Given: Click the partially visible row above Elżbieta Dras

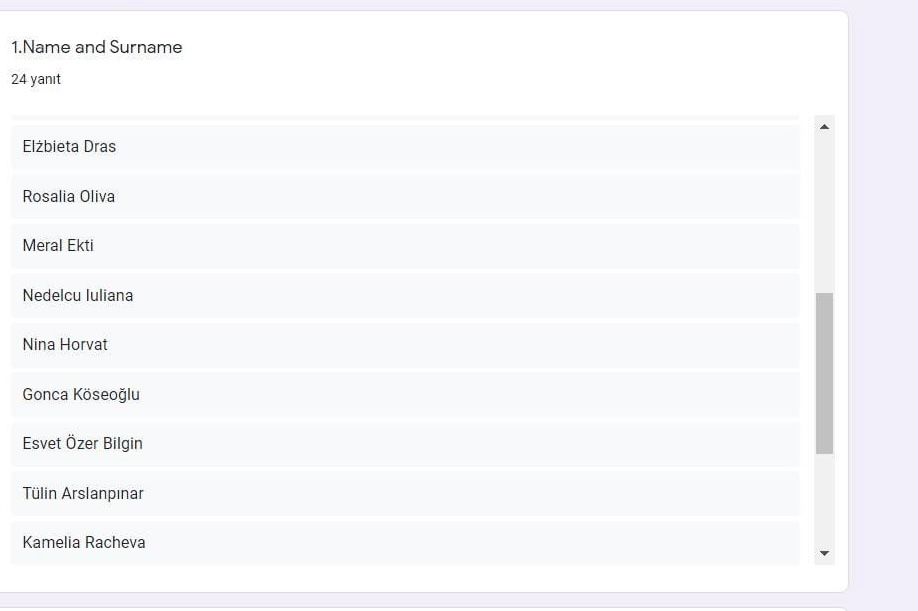Looking at the screenshot, I should (x=405, y=118).
